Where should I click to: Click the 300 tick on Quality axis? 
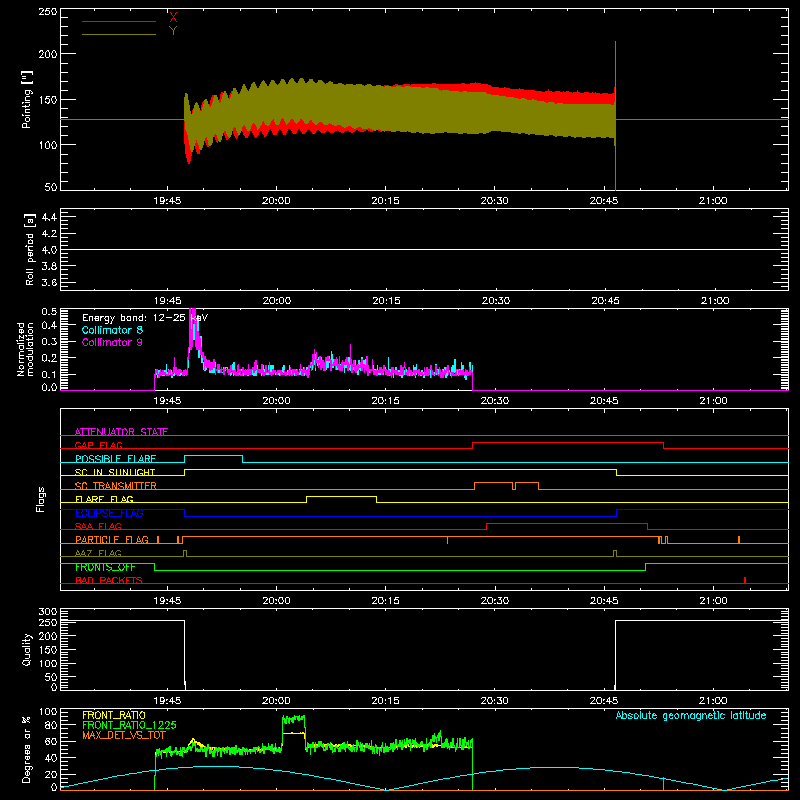48,611
